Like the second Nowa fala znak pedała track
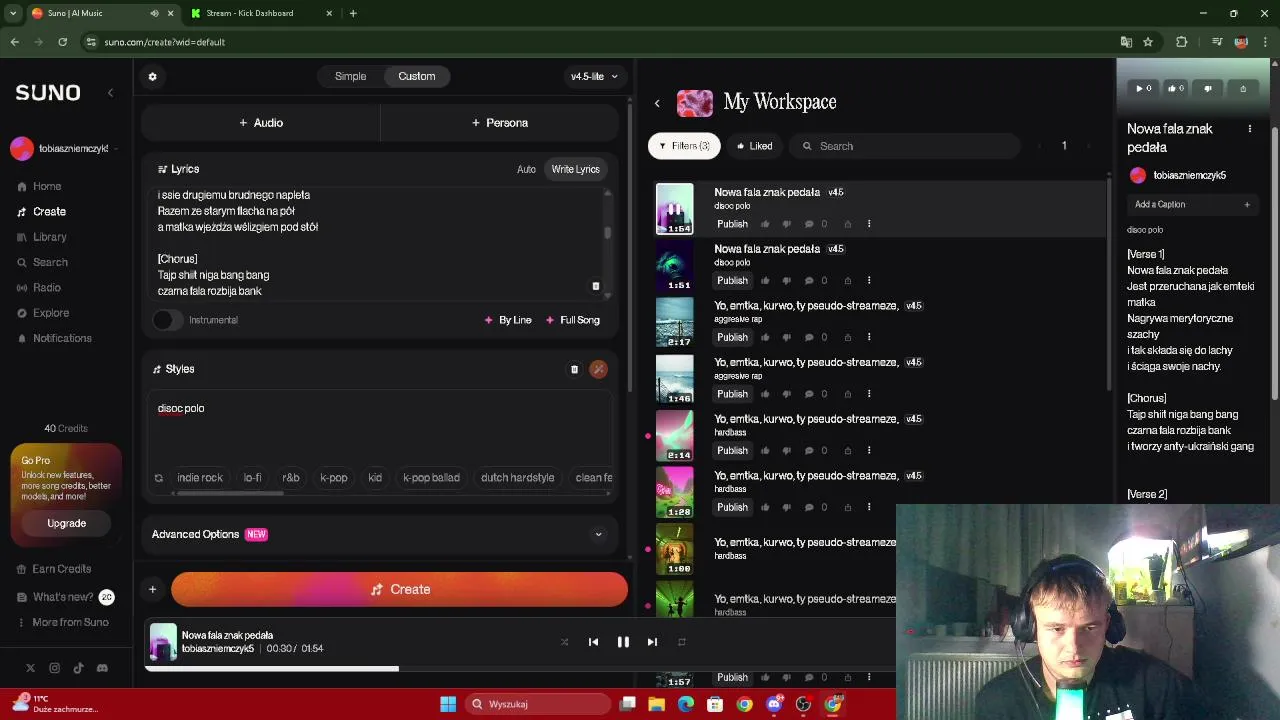This screenshot has height=720, width=1280. coord(765,281)
